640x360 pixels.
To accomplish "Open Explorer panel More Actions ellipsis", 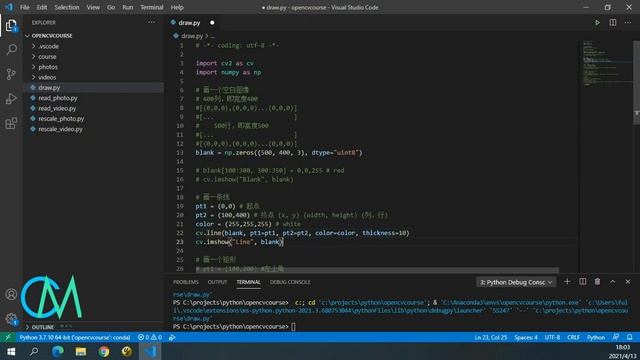I will point(151,22).
